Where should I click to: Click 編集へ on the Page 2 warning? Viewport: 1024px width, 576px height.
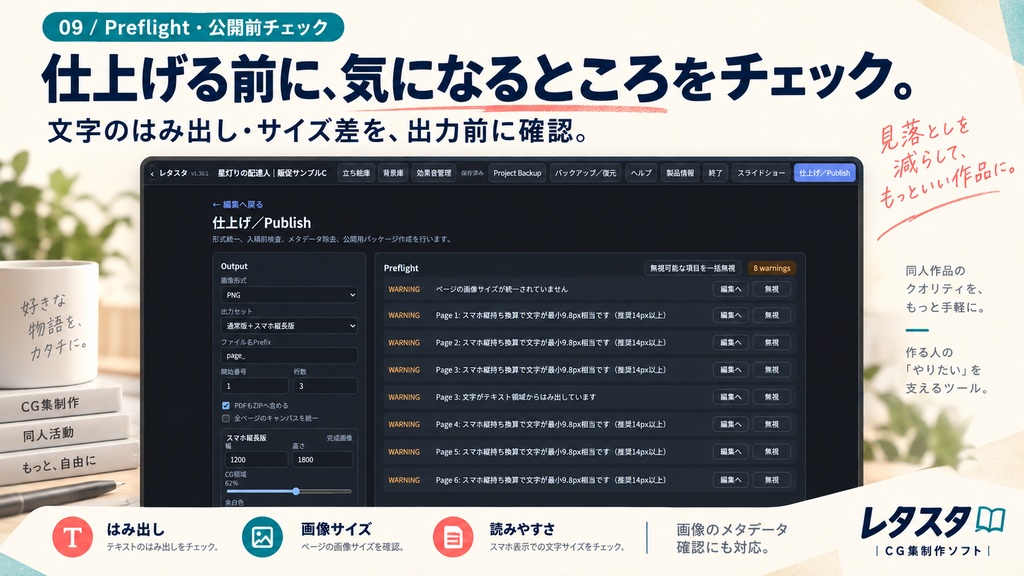[x=730, y=343]
